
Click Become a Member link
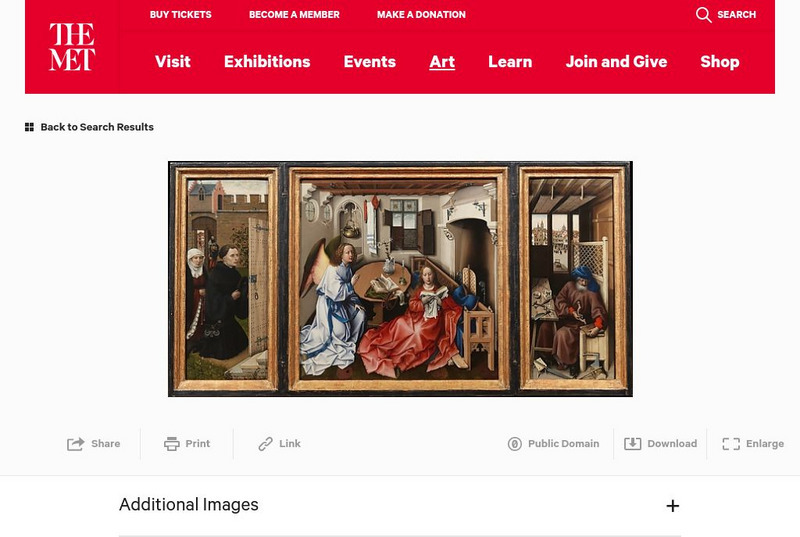(x=294, y=15)
